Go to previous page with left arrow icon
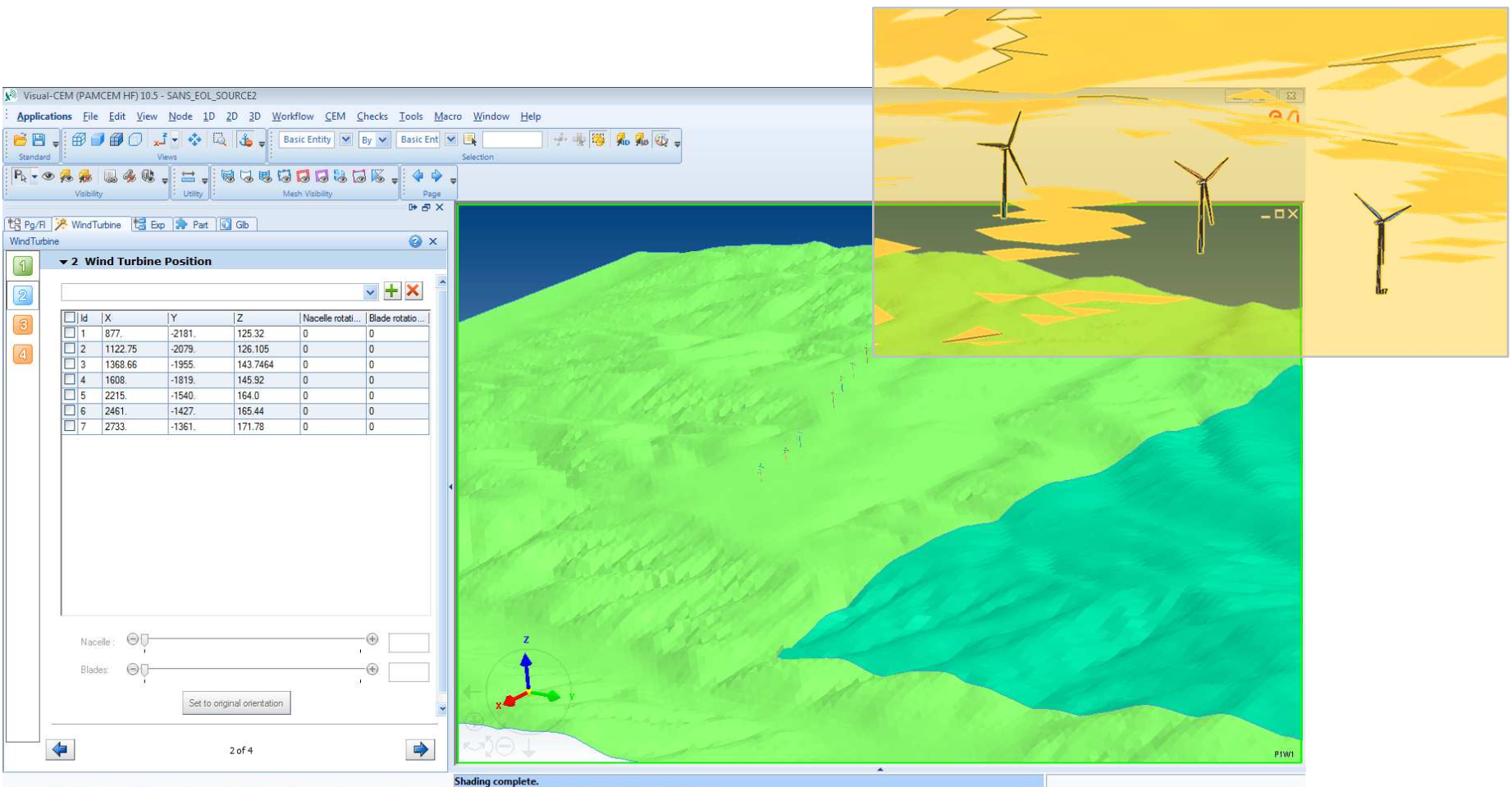1512x787 pixels. [418, 176]
